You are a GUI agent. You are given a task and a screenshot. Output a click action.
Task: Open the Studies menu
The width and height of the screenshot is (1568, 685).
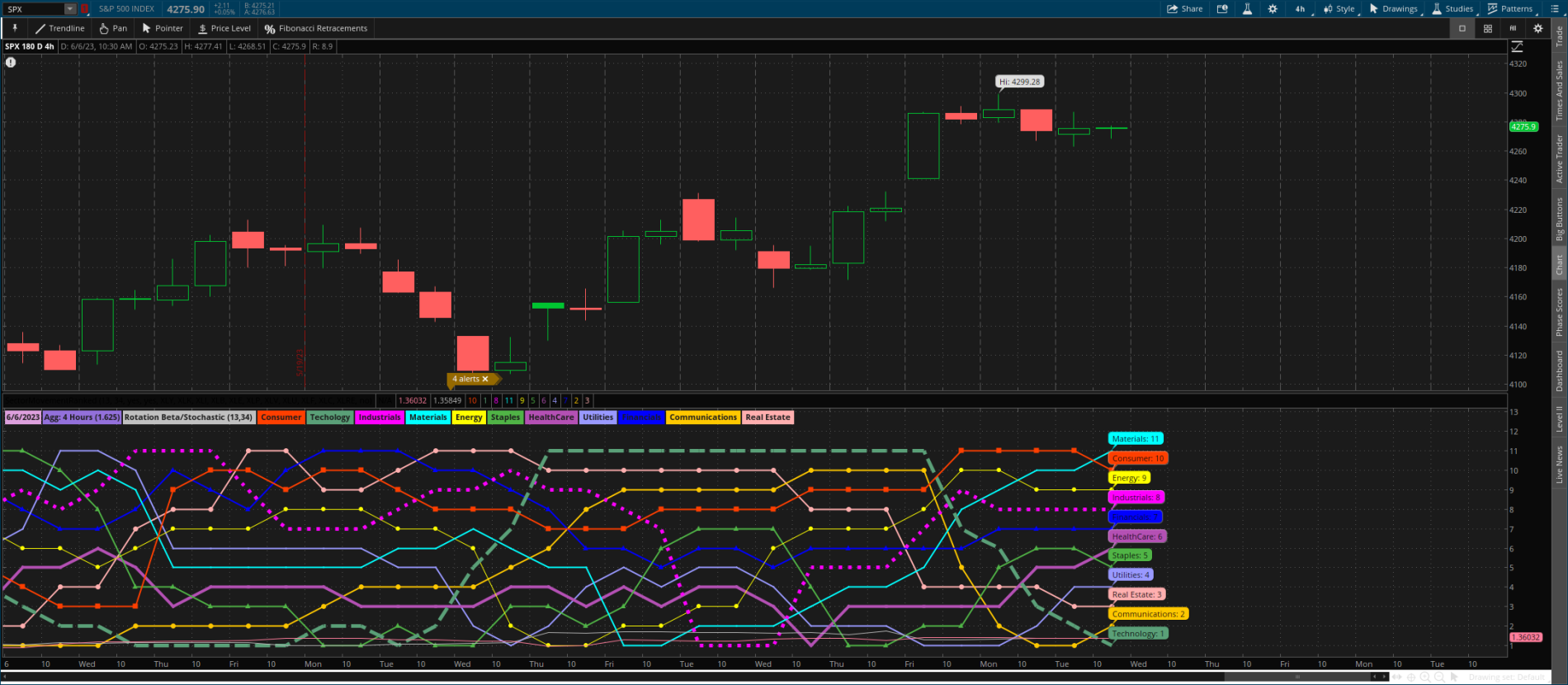1453,9
